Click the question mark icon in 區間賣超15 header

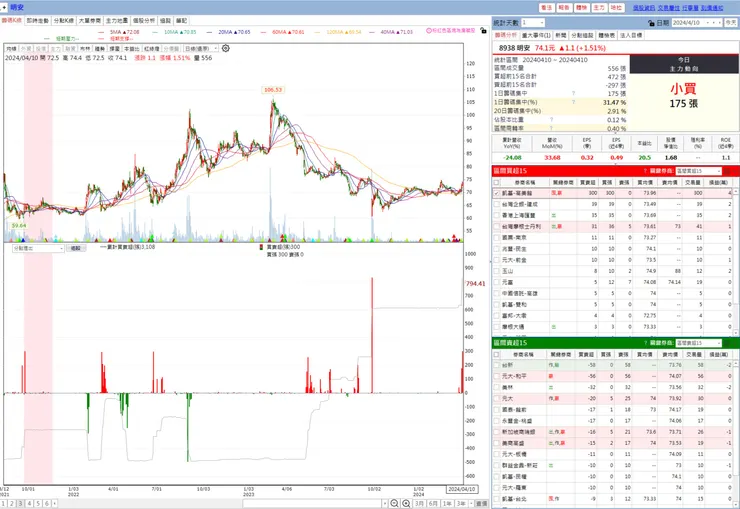tap(645, 343)
